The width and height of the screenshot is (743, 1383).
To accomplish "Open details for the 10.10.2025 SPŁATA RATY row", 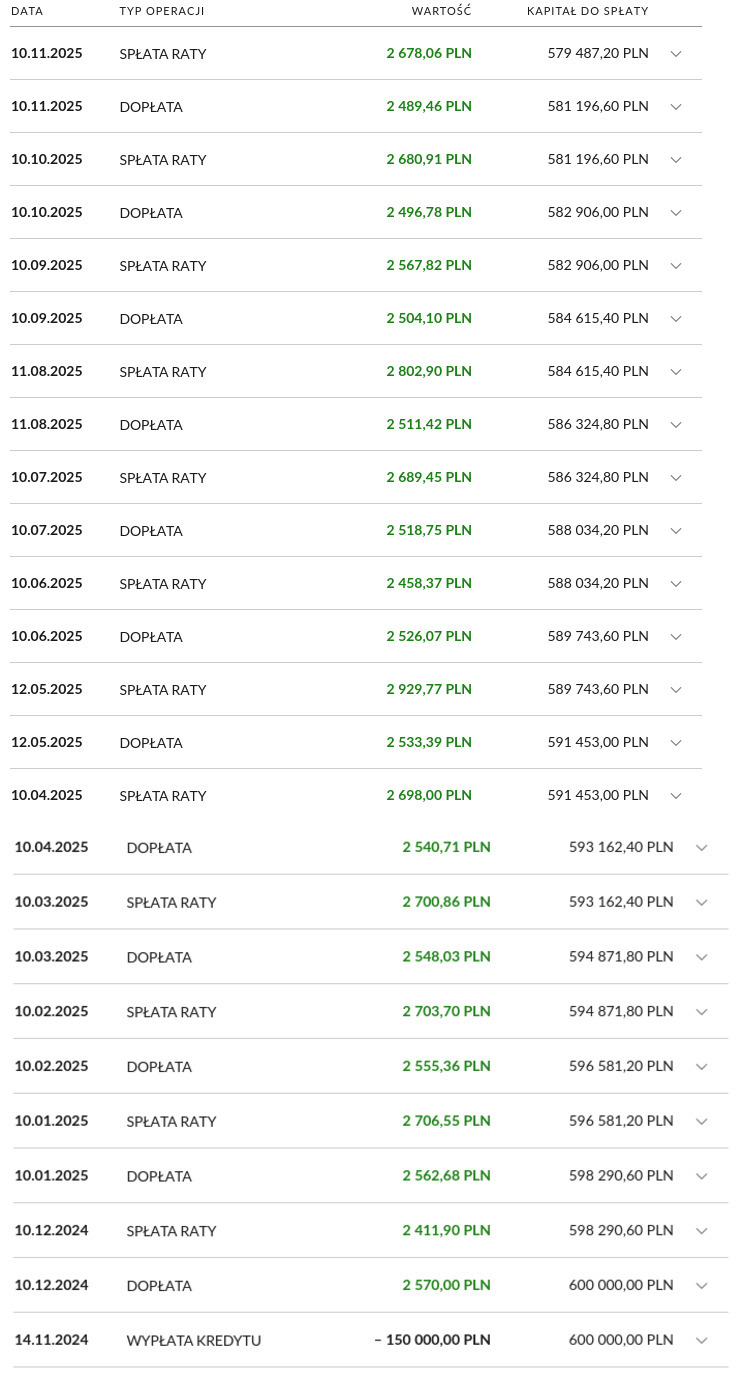I will point(675,160).
